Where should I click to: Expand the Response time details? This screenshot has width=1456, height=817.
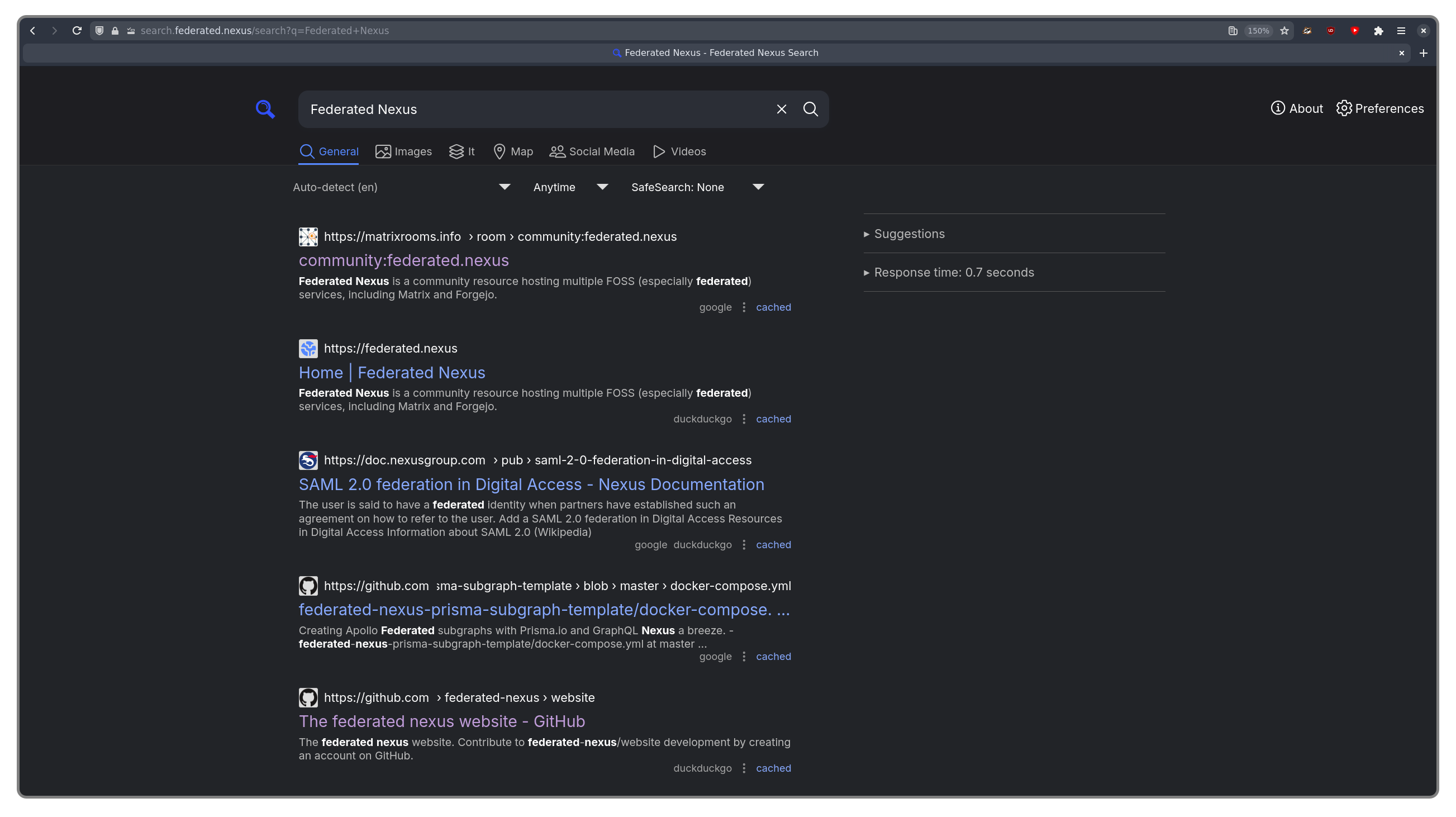click(x=949, y=273)
